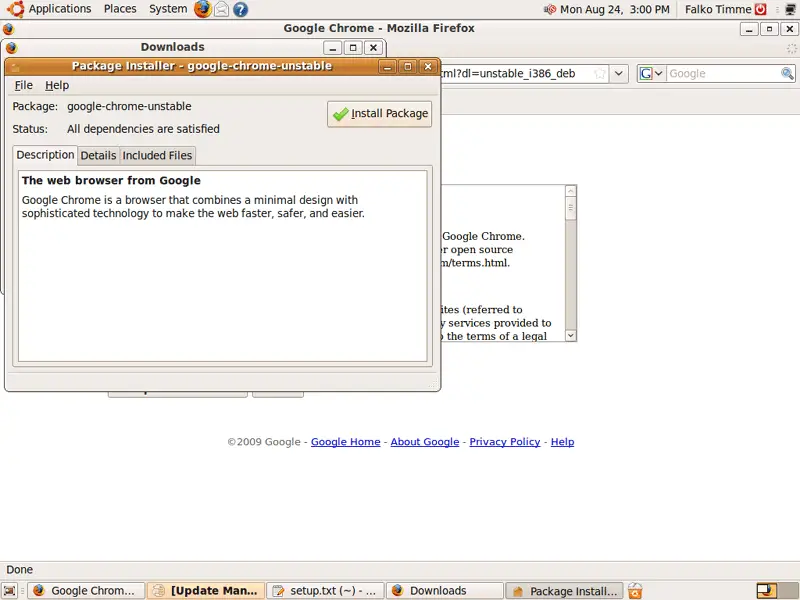Switch to the Details tab
The width and height of the screenshot is (800, 600).
click(x=98, y=155)
